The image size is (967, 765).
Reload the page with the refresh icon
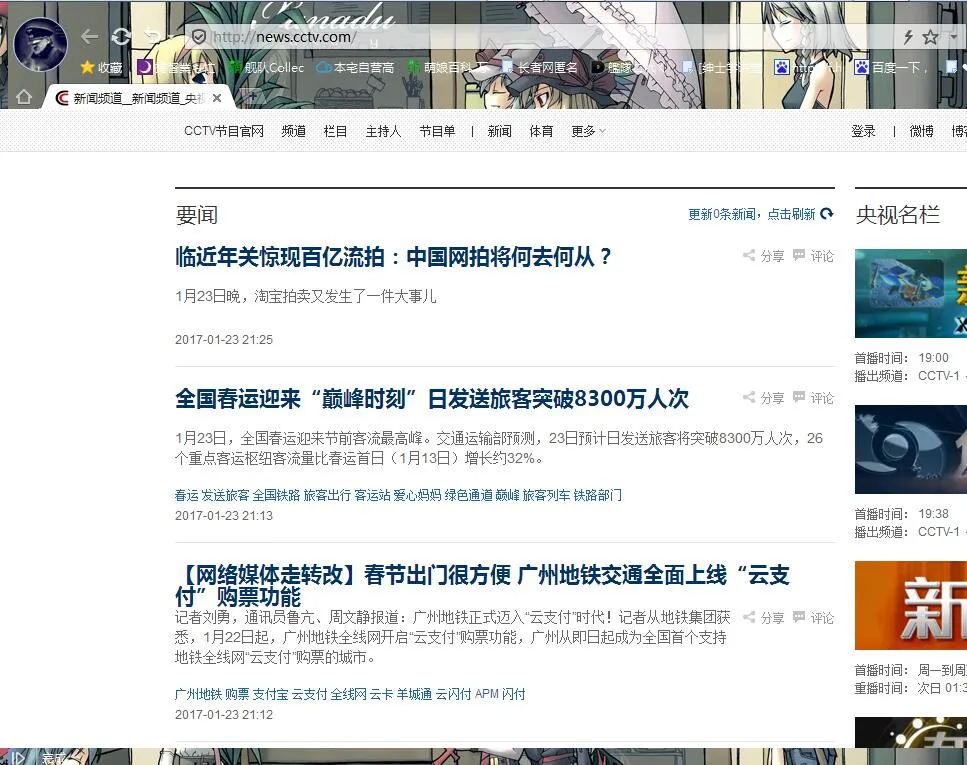tap(121, 37)
